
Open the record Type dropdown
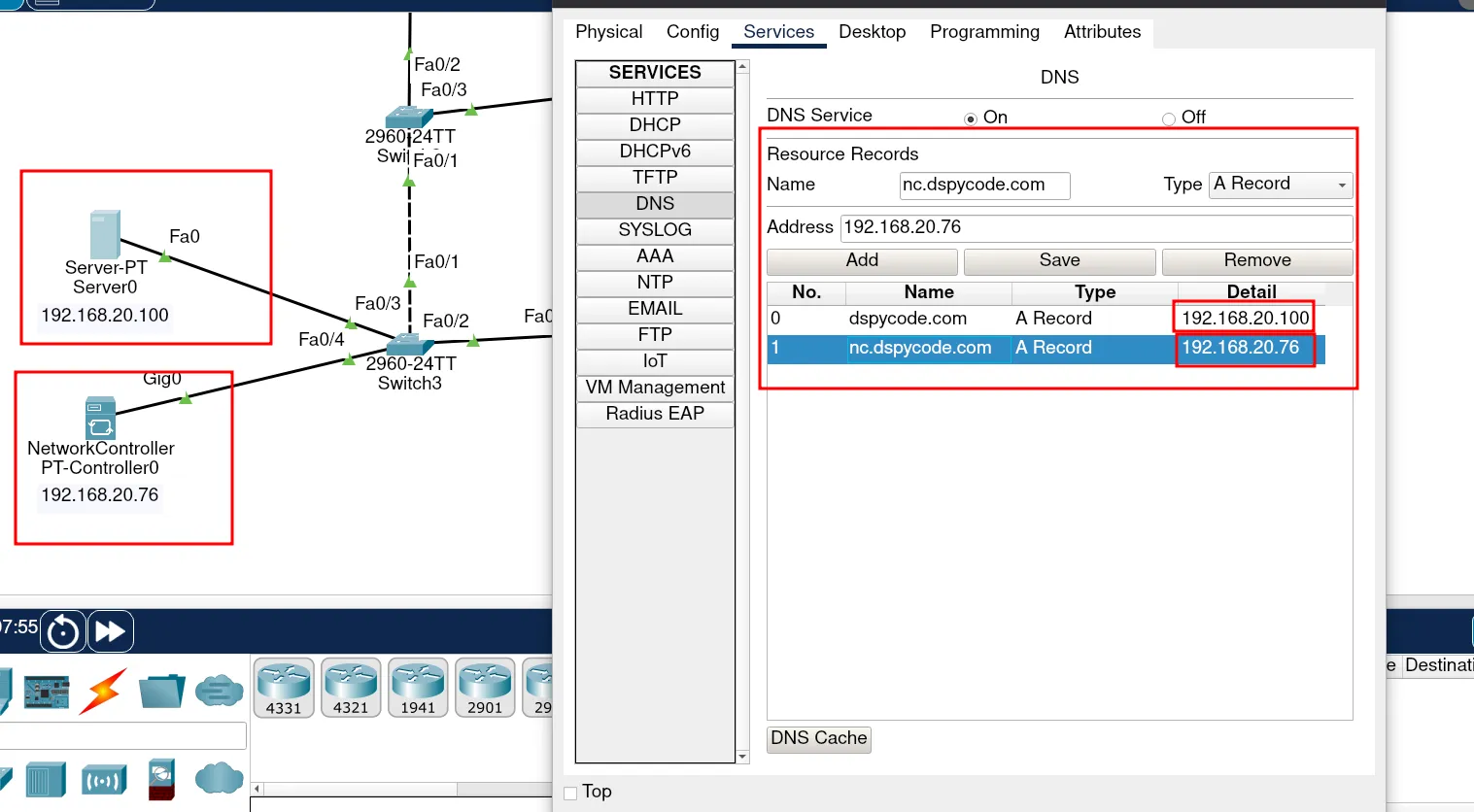[1280, 185]
